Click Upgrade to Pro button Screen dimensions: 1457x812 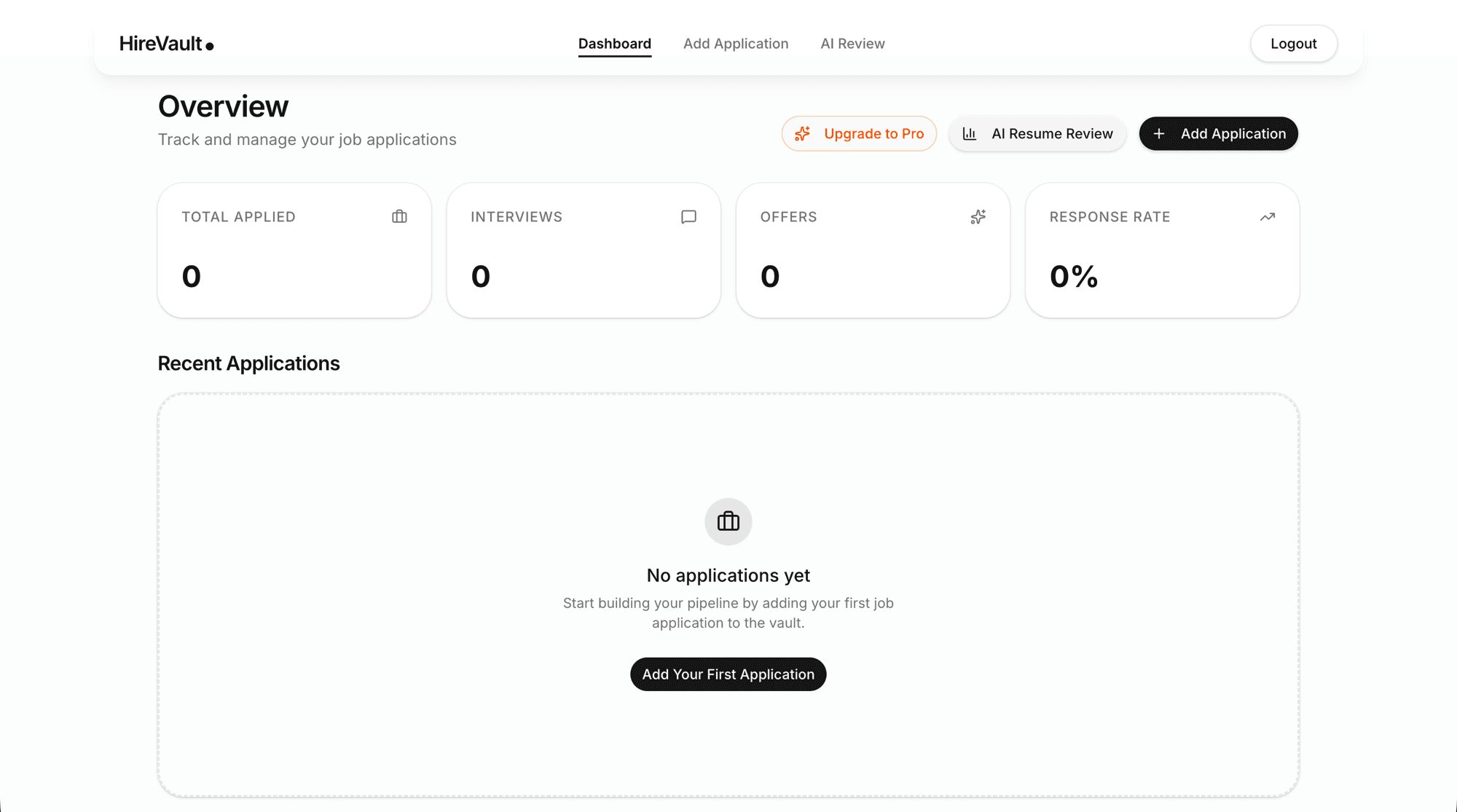pos(859,133)
